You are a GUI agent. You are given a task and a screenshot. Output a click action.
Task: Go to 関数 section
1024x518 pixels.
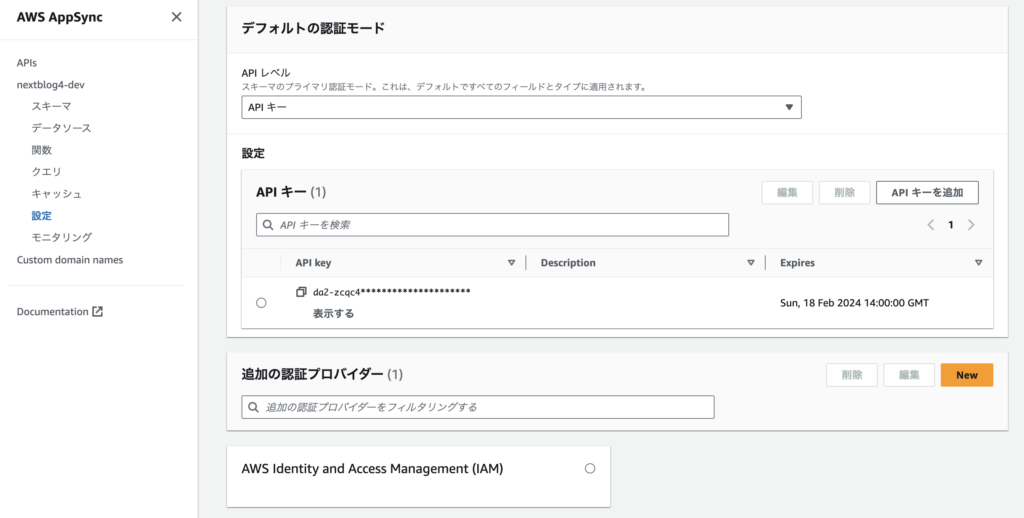point(42,150)
